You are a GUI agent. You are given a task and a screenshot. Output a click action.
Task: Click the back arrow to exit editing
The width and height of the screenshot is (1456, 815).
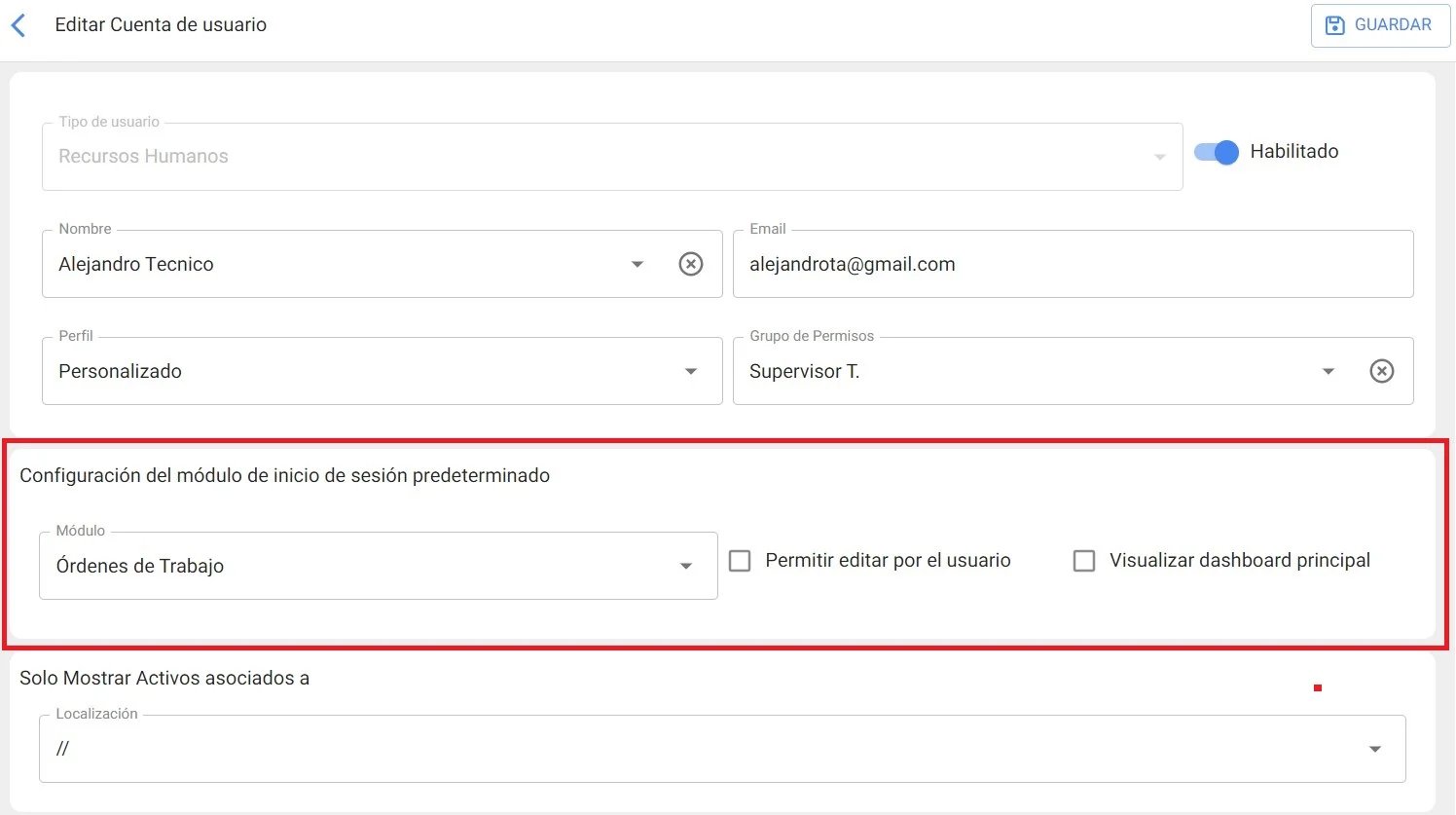coord(18,24)
